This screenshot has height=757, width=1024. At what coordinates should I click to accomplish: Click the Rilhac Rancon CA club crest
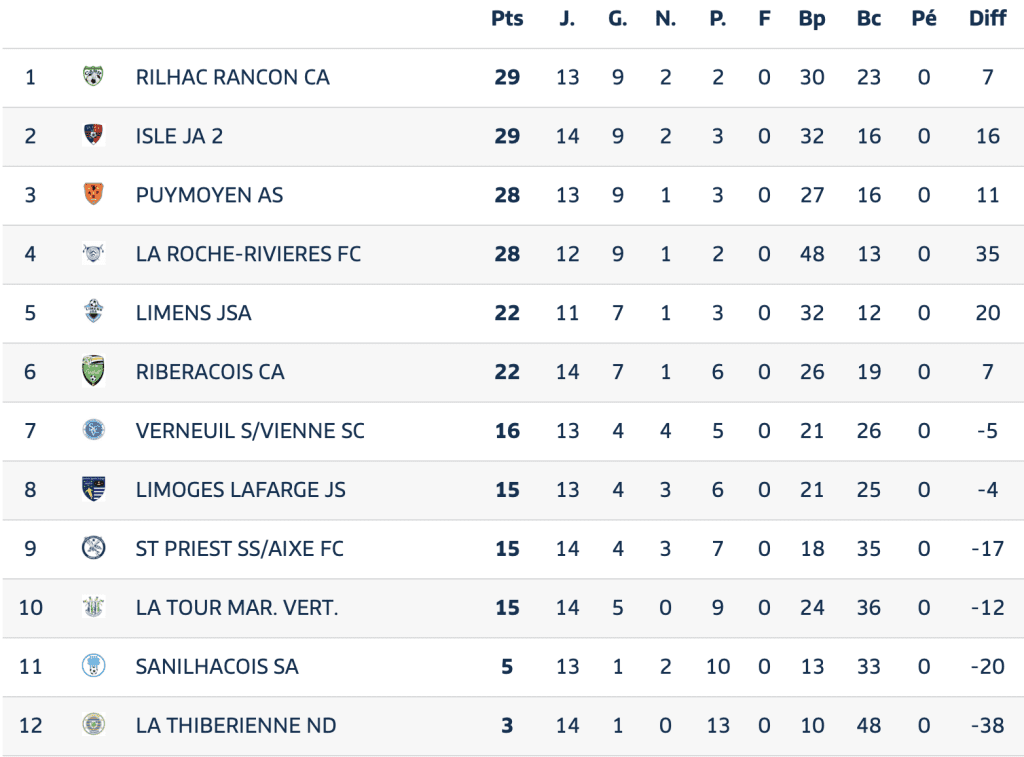click(93, 77)
